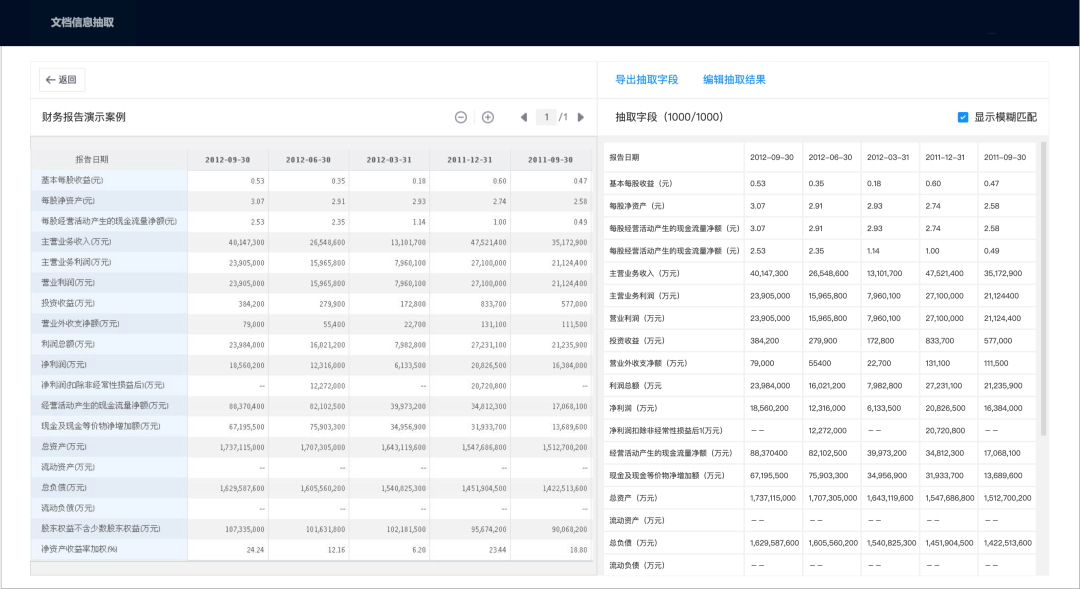Click 净利润扣除非经常性损益后1(万元) field
This screenshot has height=589, width=1080.
(x=666, y=431)
